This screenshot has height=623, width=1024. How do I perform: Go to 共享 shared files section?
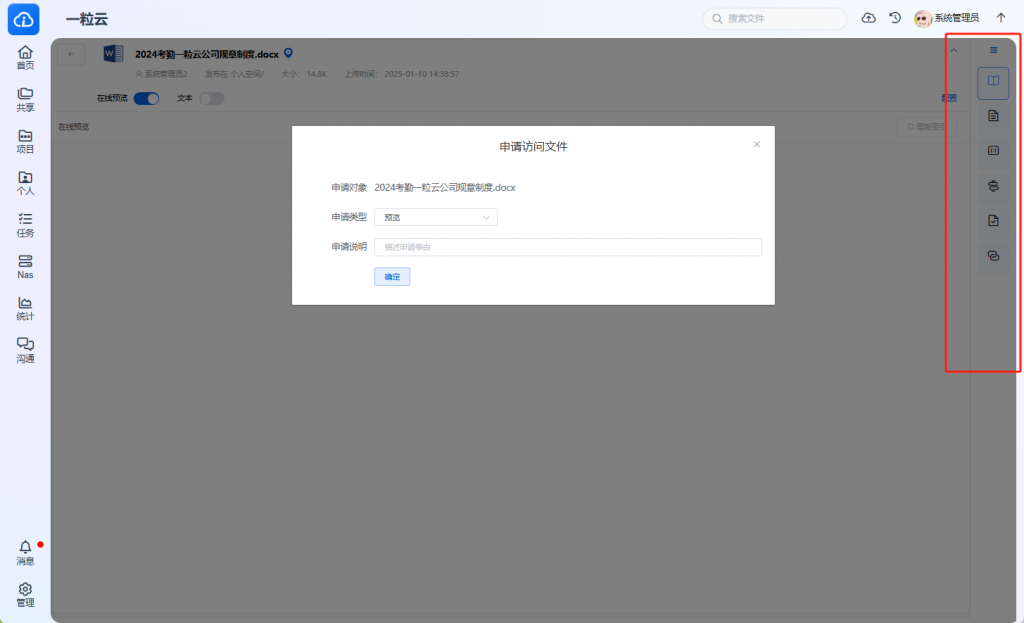point(25,99)
